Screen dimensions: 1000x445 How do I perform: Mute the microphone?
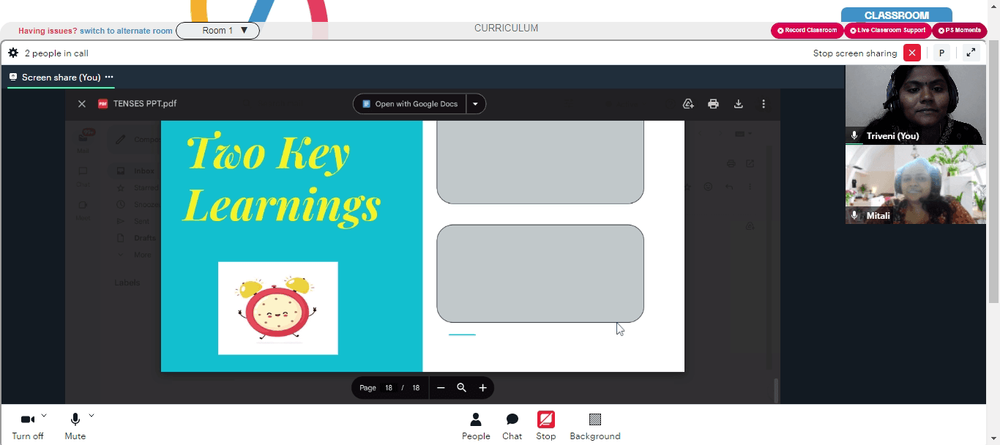(x=75, y=427)
